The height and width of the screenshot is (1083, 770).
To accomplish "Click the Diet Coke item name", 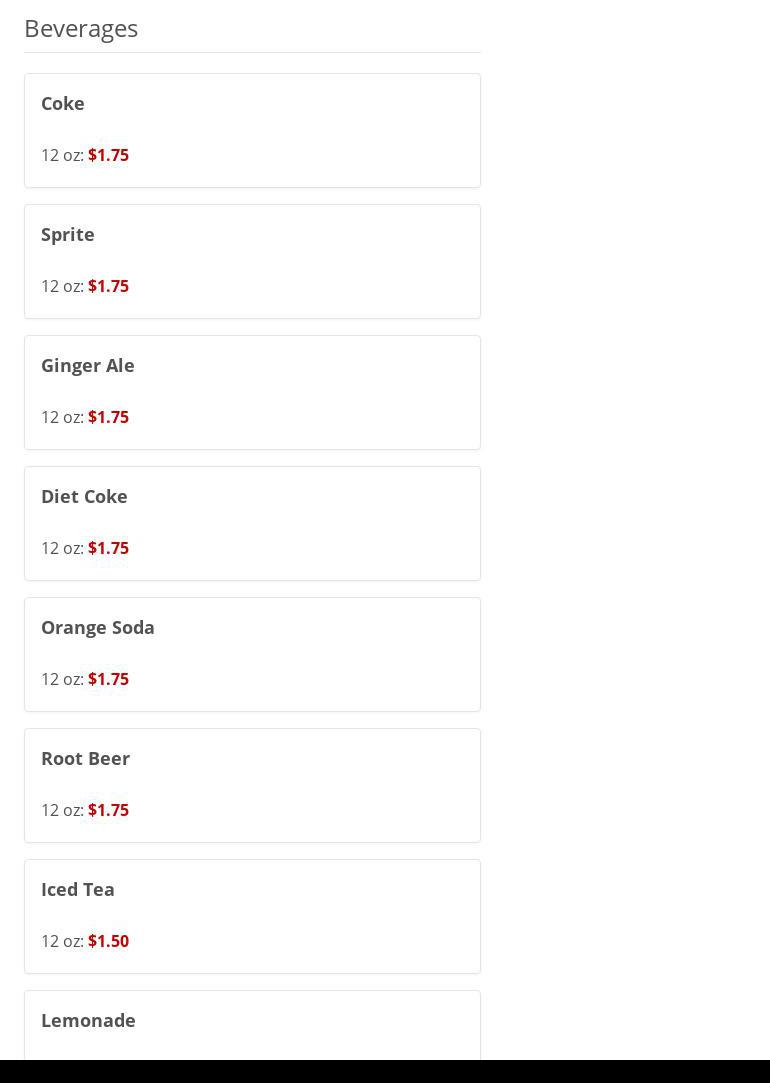I will coord(84,496).
